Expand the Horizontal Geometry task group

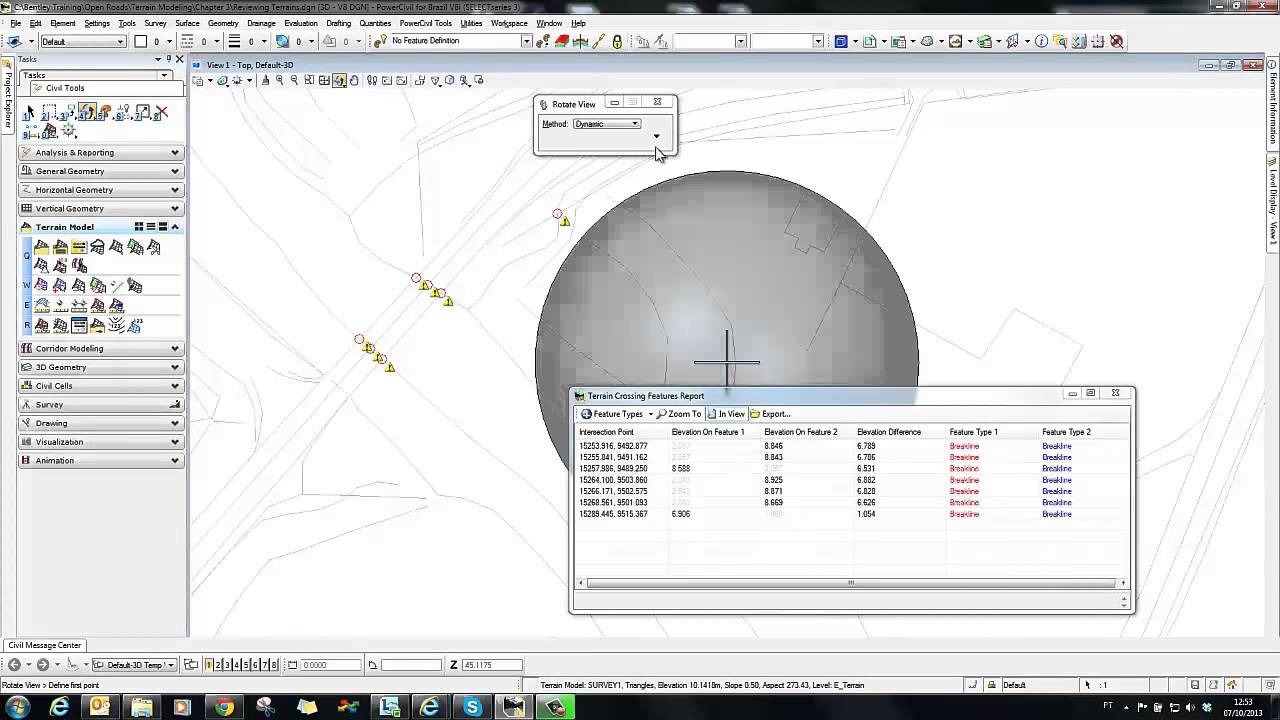click(x=100, y=190)
